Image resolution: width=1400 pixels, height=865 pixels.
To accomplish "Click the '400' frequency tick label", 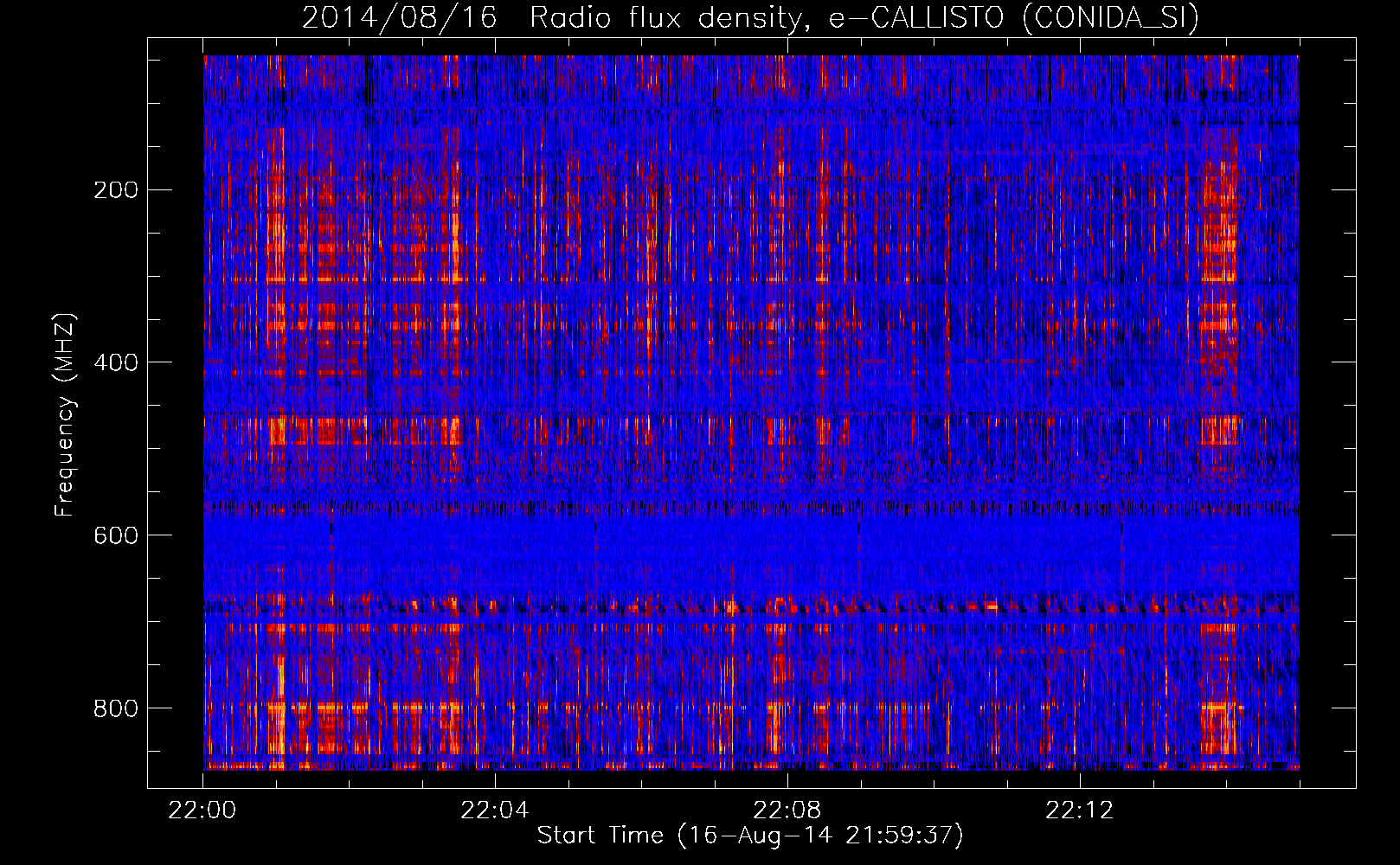I will pos(115,362).
